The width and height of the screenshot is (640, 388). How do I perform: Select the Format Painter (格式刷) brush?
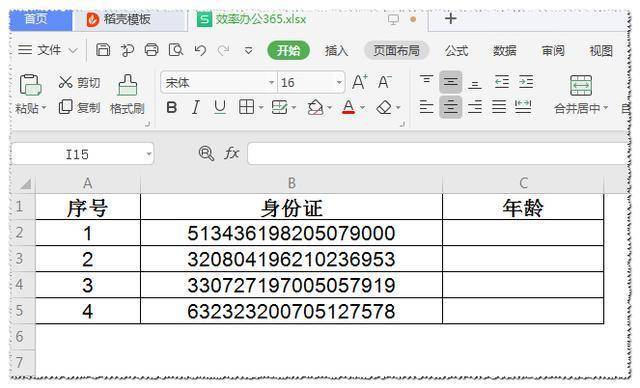click(127, 95)
